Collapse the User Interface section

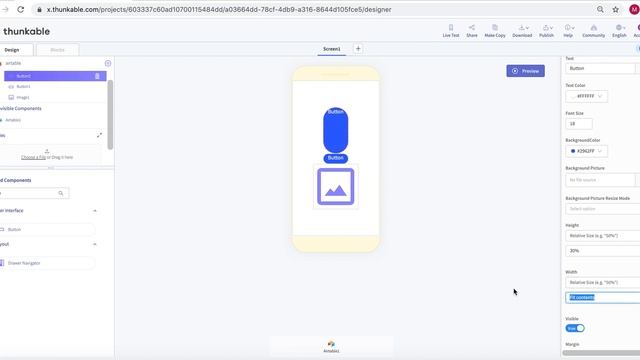click(95, 211)
